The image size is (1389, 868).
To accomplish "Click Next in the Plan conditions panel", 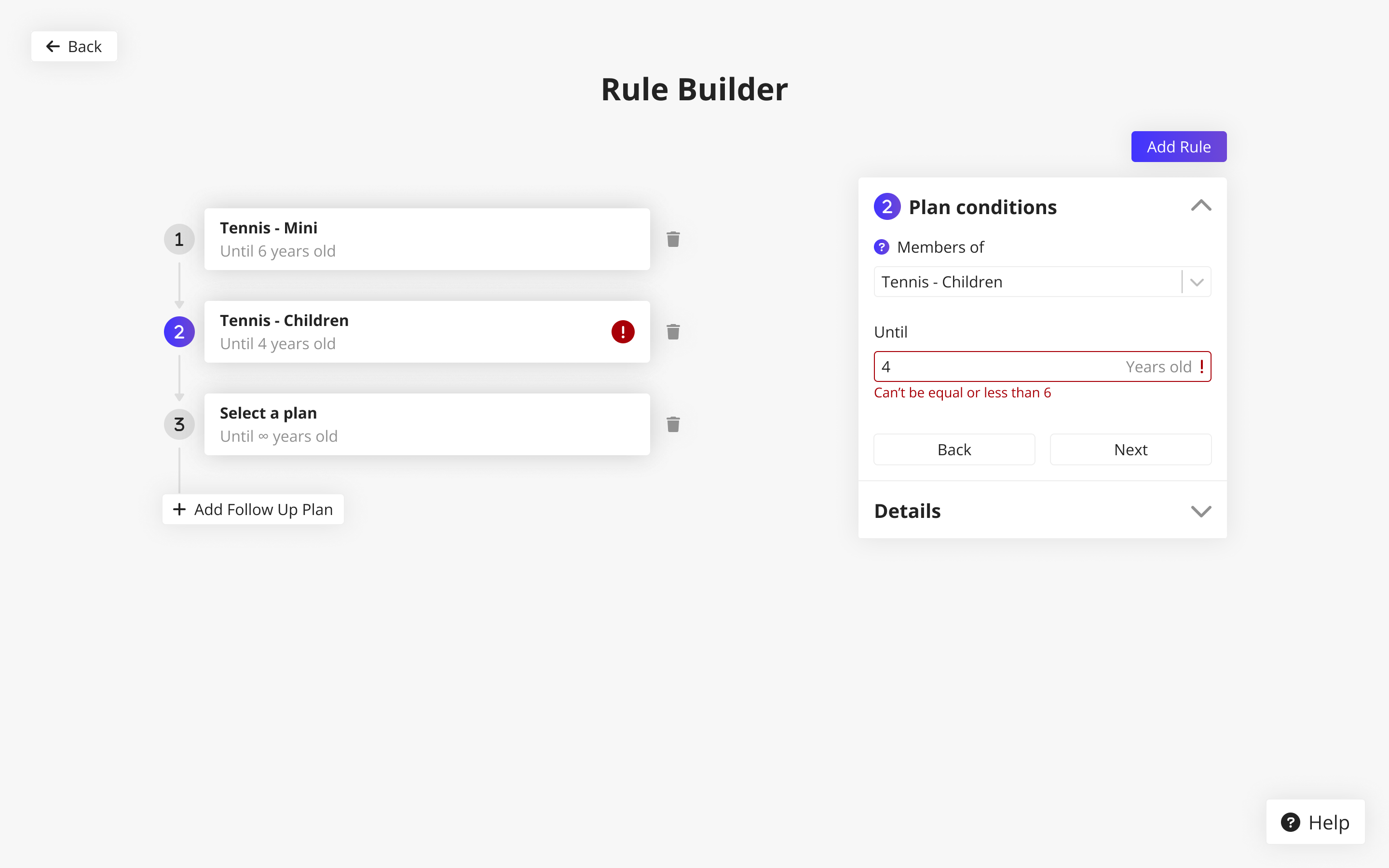I will click(x=1130, y=449).
